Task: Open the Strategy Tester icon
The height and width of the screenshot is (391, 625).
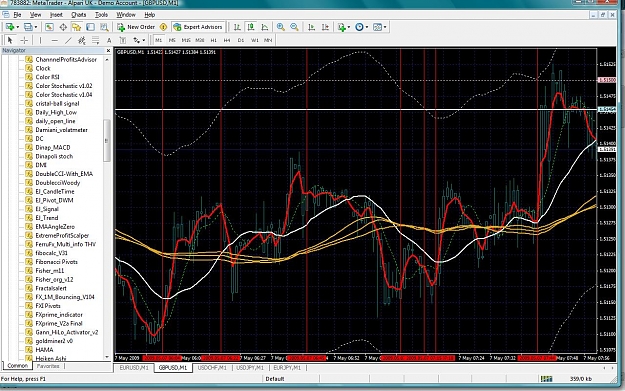Action: pyautogui.click(x=104, y=27)
